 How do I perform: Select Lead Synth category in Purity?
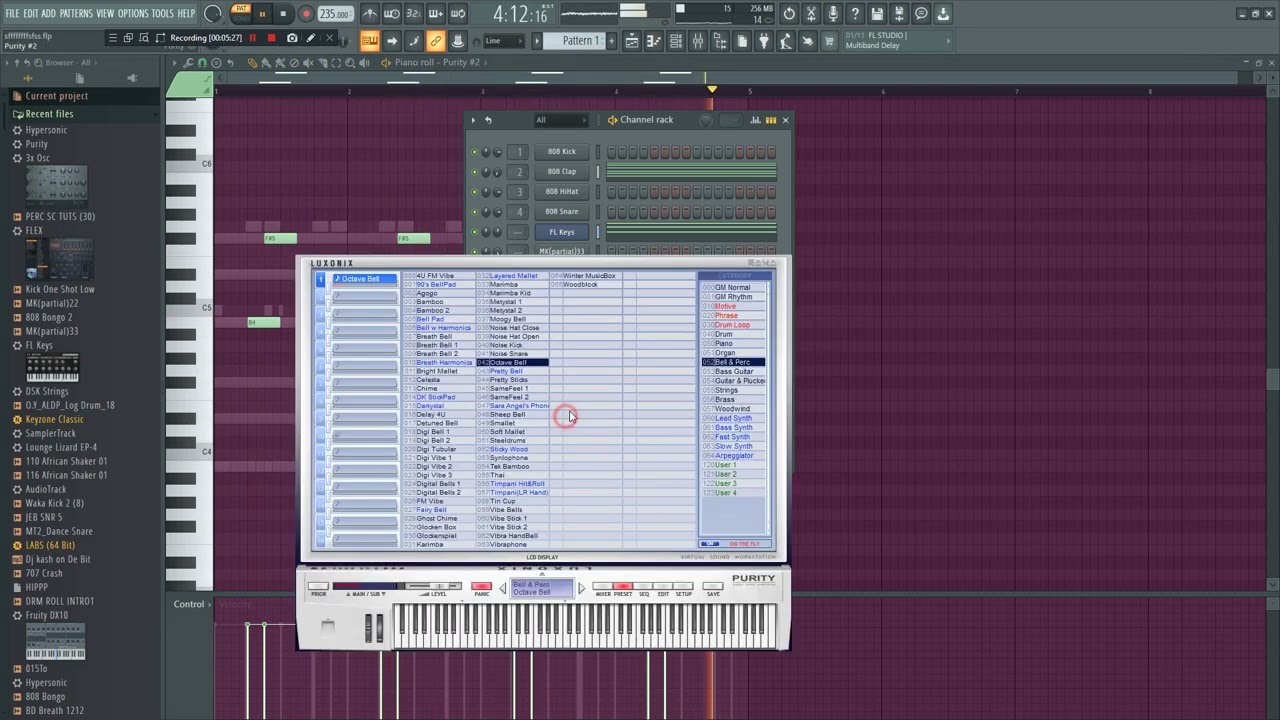coord(733,418)
